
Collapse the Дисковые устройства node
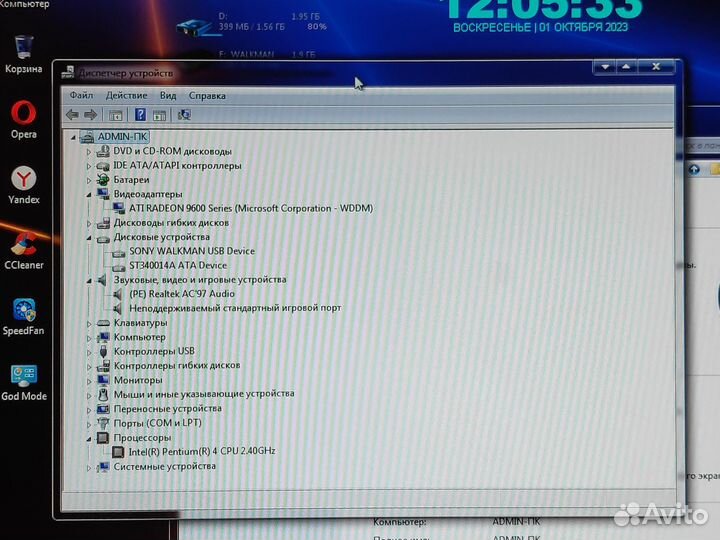pos(89,237)
